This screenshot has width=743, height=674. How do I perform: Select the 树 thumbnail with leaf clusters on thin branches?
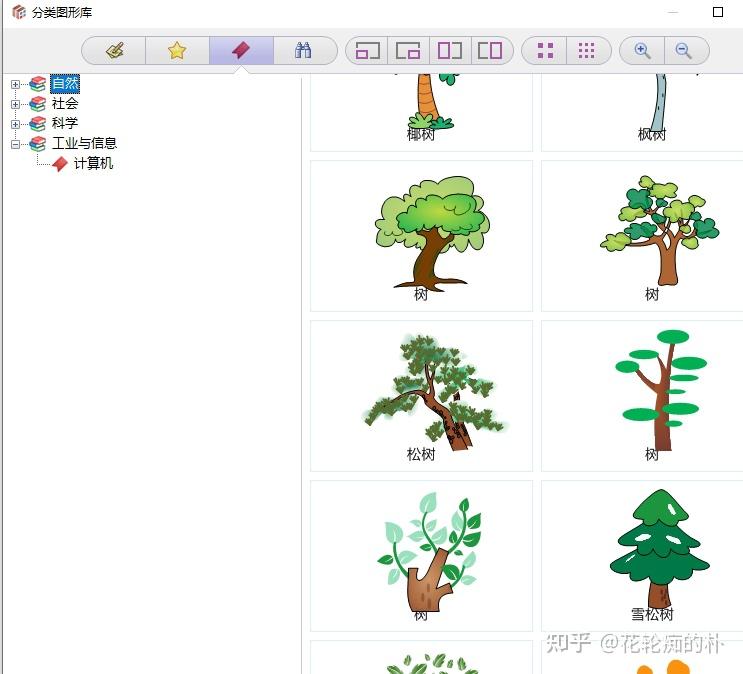point(642,236)
